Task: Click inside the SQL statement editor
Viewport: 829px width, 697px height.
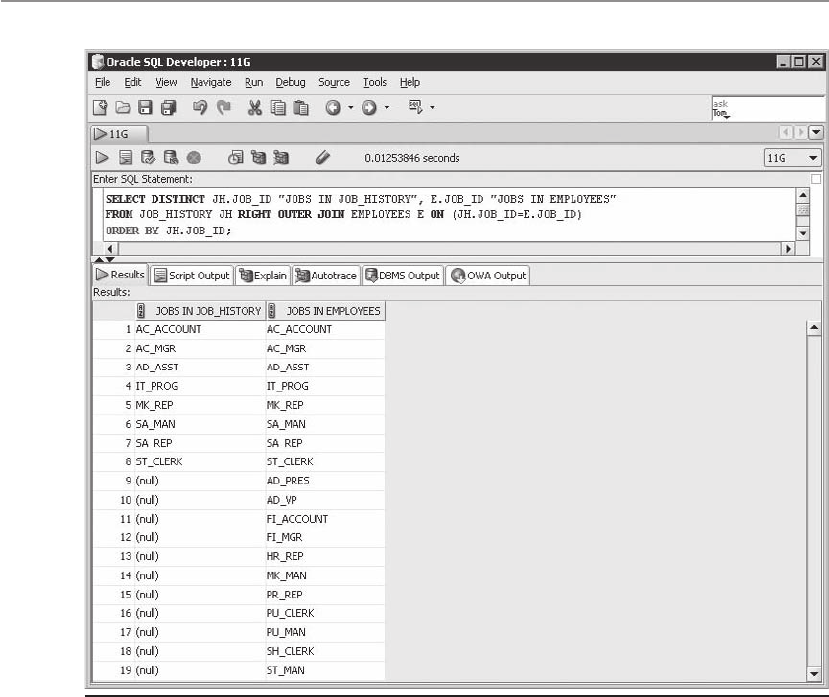Action: 449,215
